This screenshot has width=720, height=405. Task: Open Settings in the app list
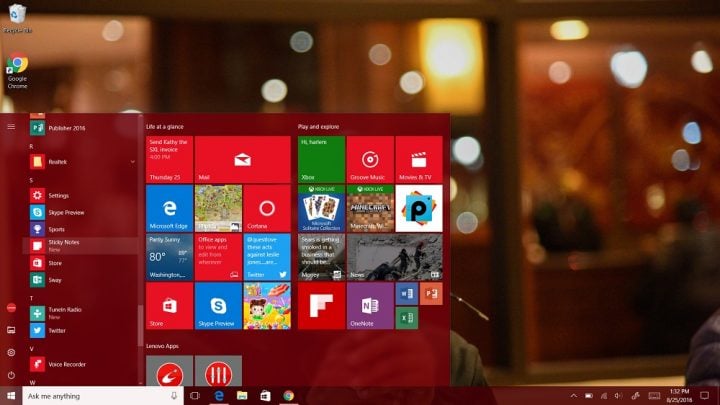(x=80, y=195)
